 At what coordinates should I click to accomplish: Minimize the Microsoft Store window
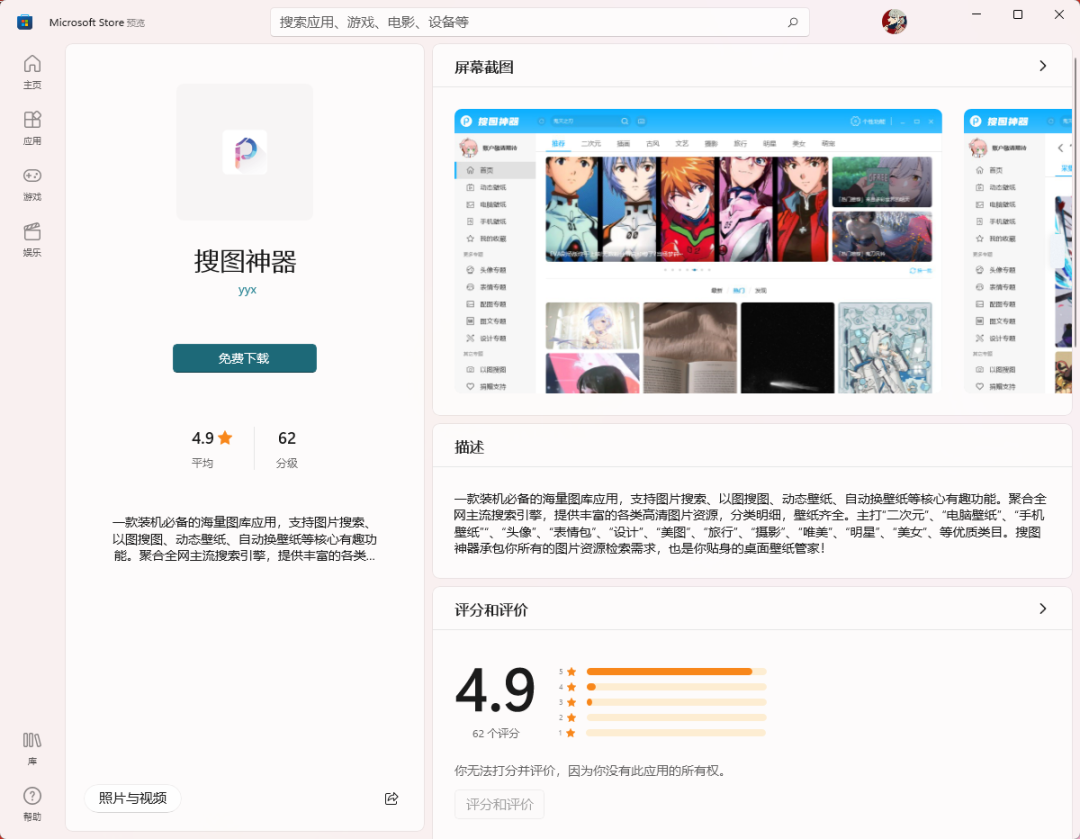point(976,14)
